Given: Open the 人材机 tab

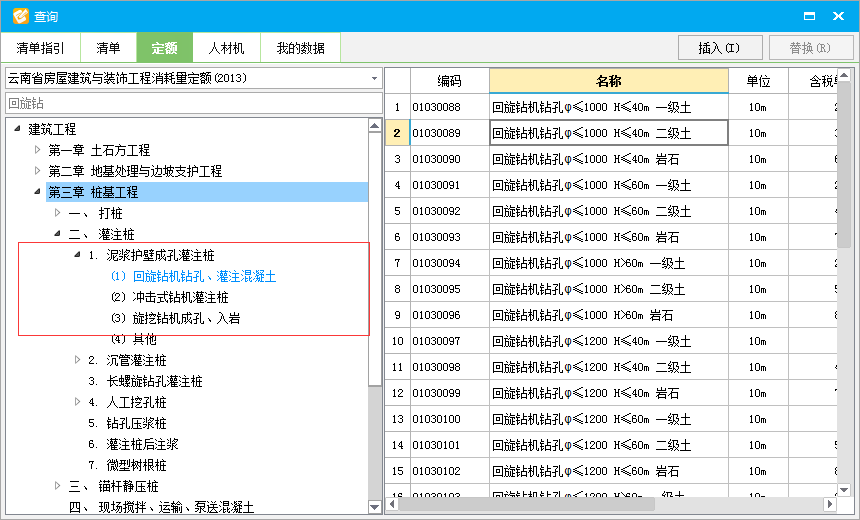Looking at the screenshot, I should click(x=226, y=48).
